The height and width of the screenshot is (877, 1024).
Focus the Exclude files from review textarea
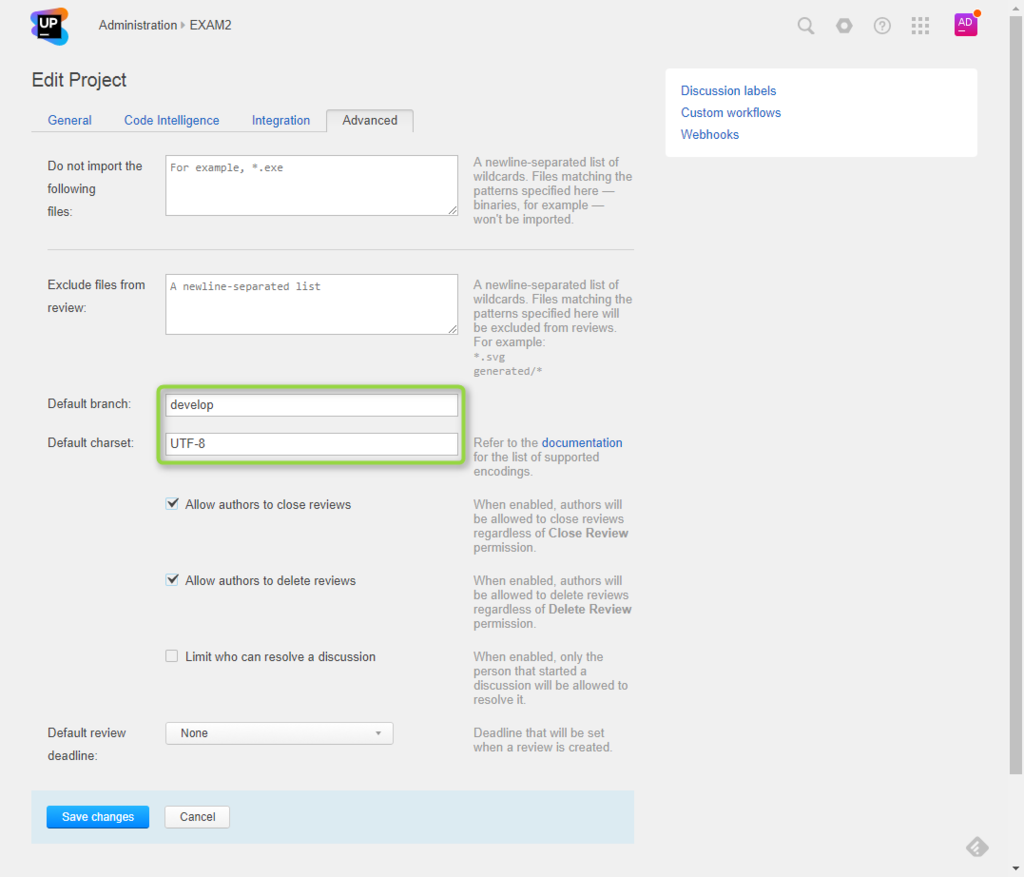click(312, 304)
